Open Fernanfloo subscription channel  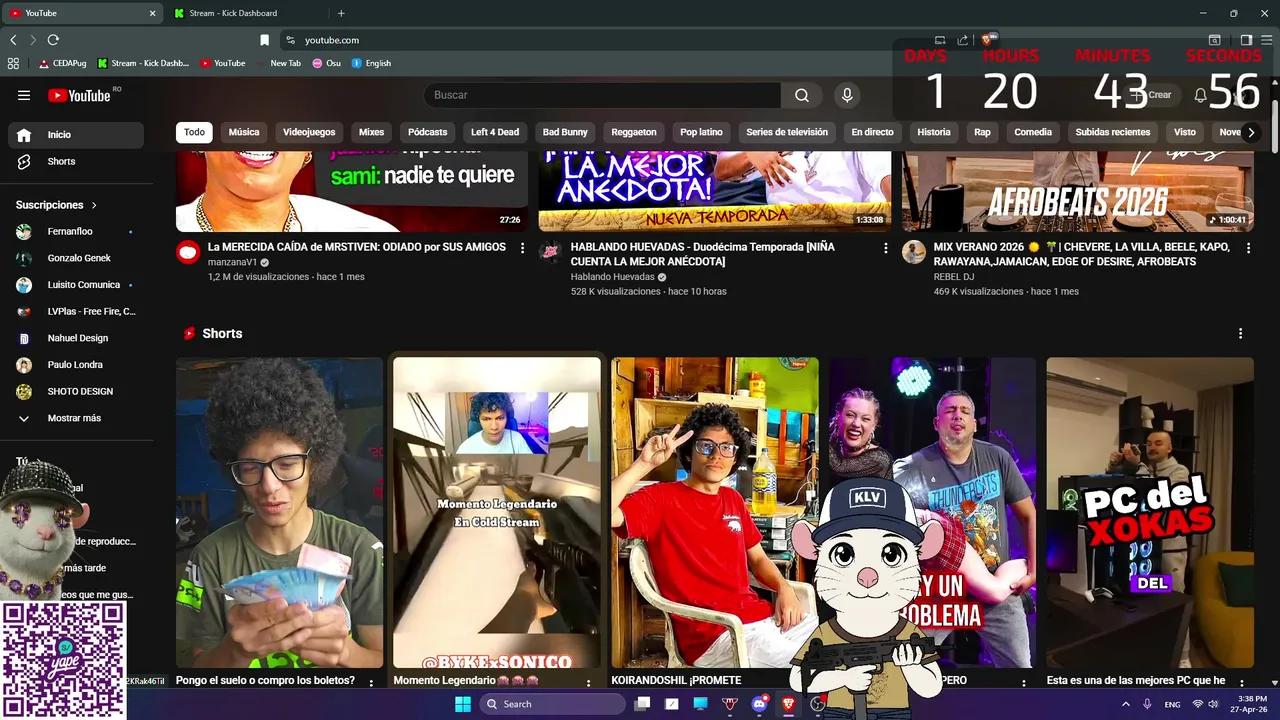(76, 232)
